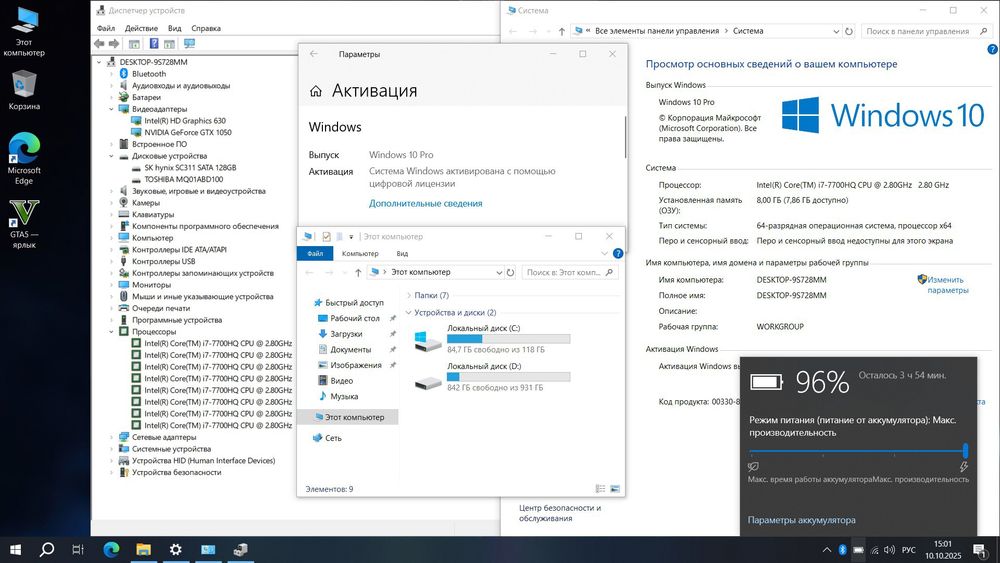Click the help icon in Explorer ribbon
This screenshot has width=1000, height=563.
pyautogui.click(x=617, y=253)
